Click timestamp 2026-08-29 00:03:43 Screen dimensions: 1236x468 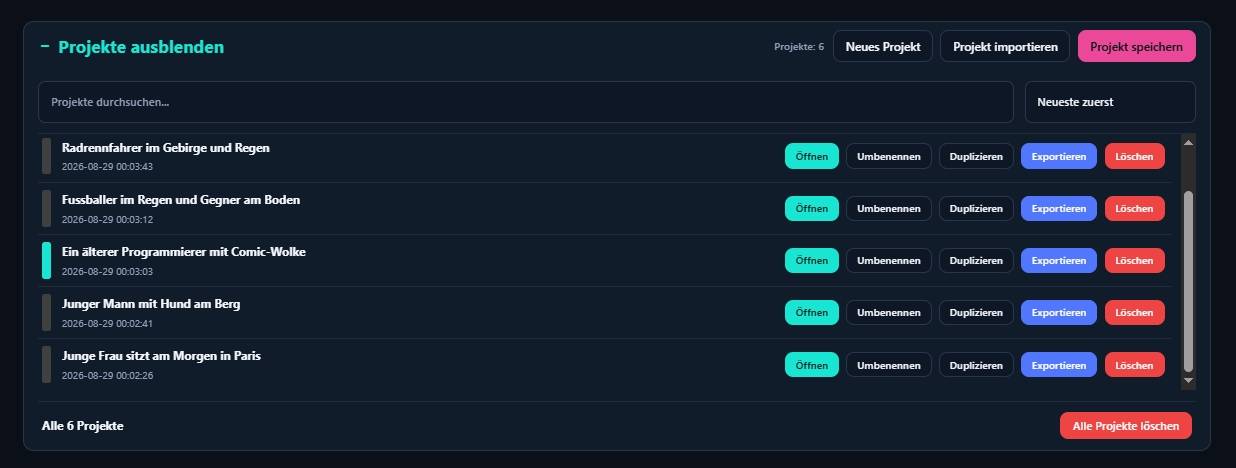pos(107,166)
